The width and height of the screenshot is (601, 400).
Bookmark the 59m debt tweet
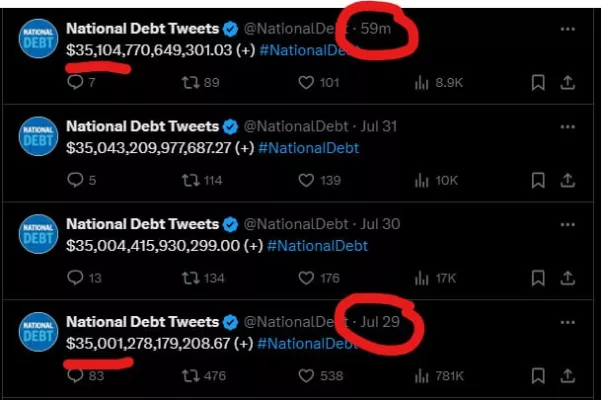coord(538,82)
